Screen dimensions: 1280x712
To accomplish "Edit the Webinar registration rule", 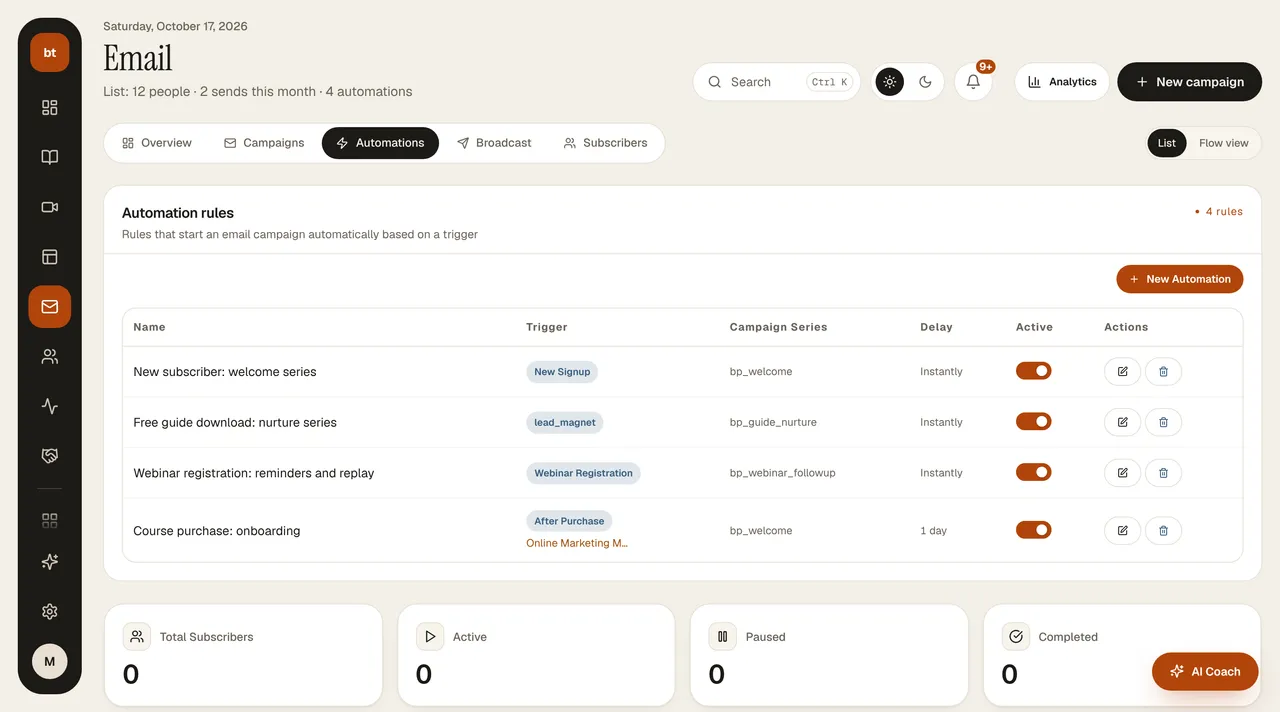I will [1123, 473].
